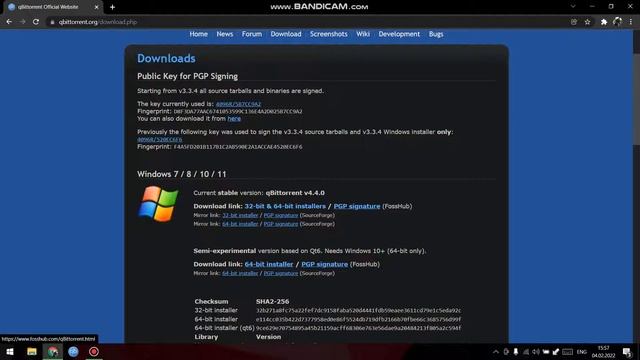Go to the News section
The image size is (640, 360).
tap(224, 34)
